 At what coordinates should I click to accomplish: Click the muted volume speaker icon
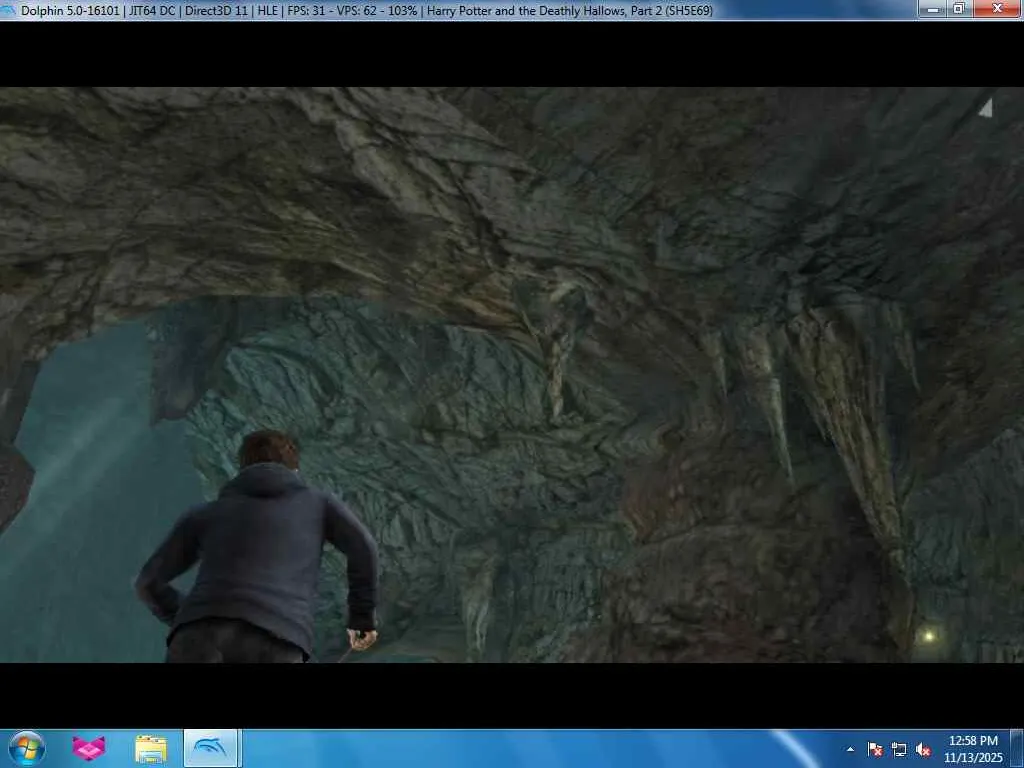923,750
